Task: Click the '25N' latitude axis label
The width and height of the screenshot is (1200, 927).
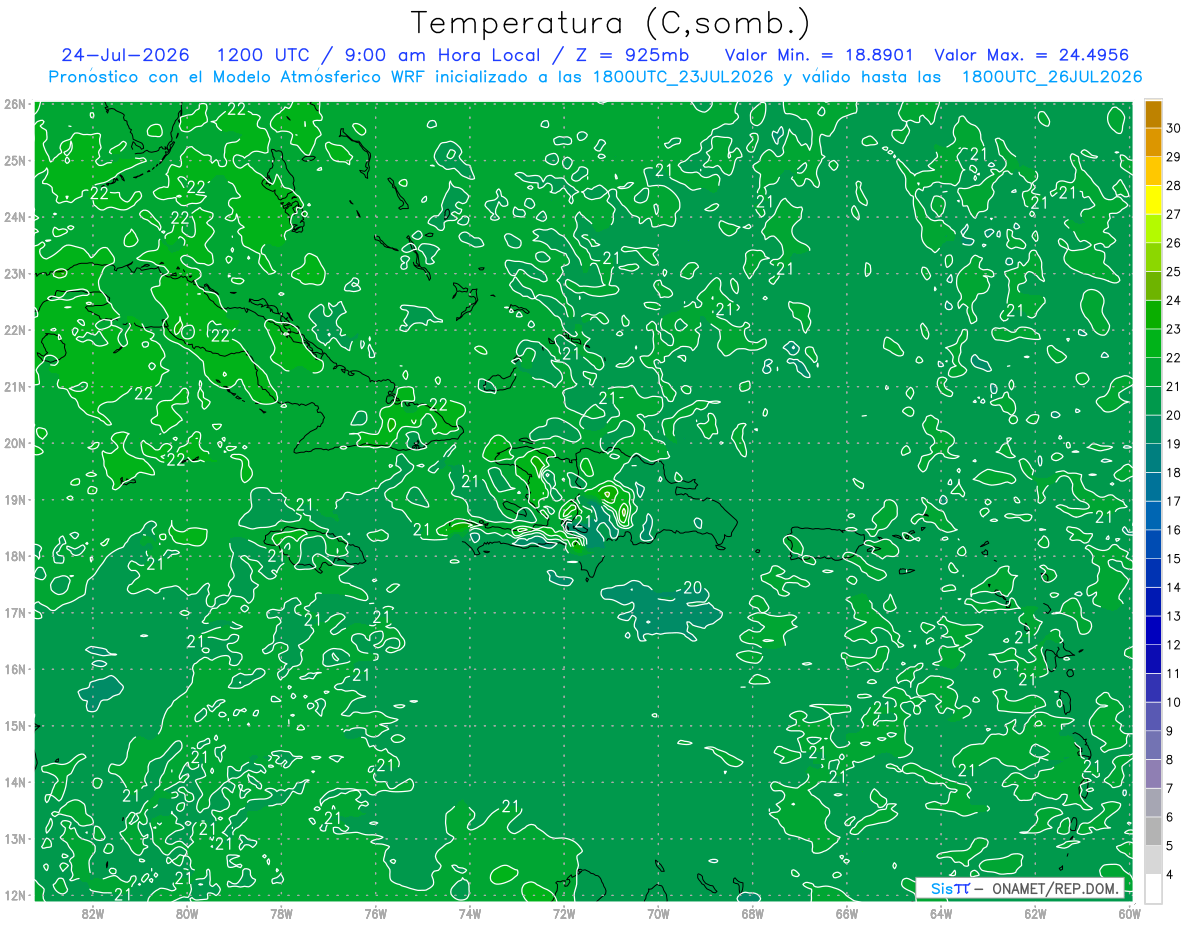Action: pos(14,161)
